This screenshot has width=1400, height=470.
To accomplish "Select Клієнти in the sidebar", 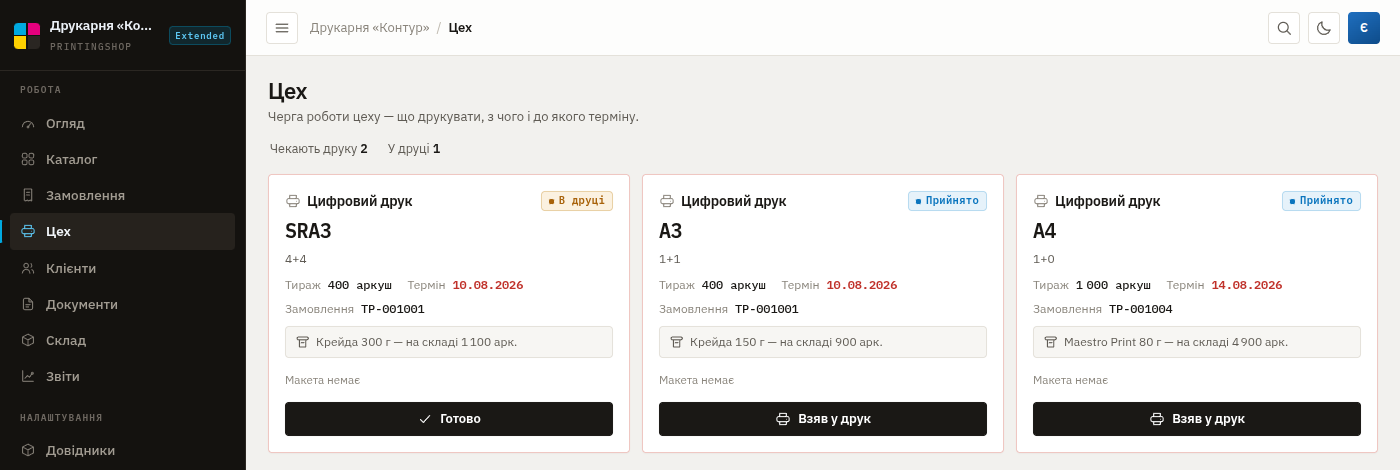I will coord(122,268).
